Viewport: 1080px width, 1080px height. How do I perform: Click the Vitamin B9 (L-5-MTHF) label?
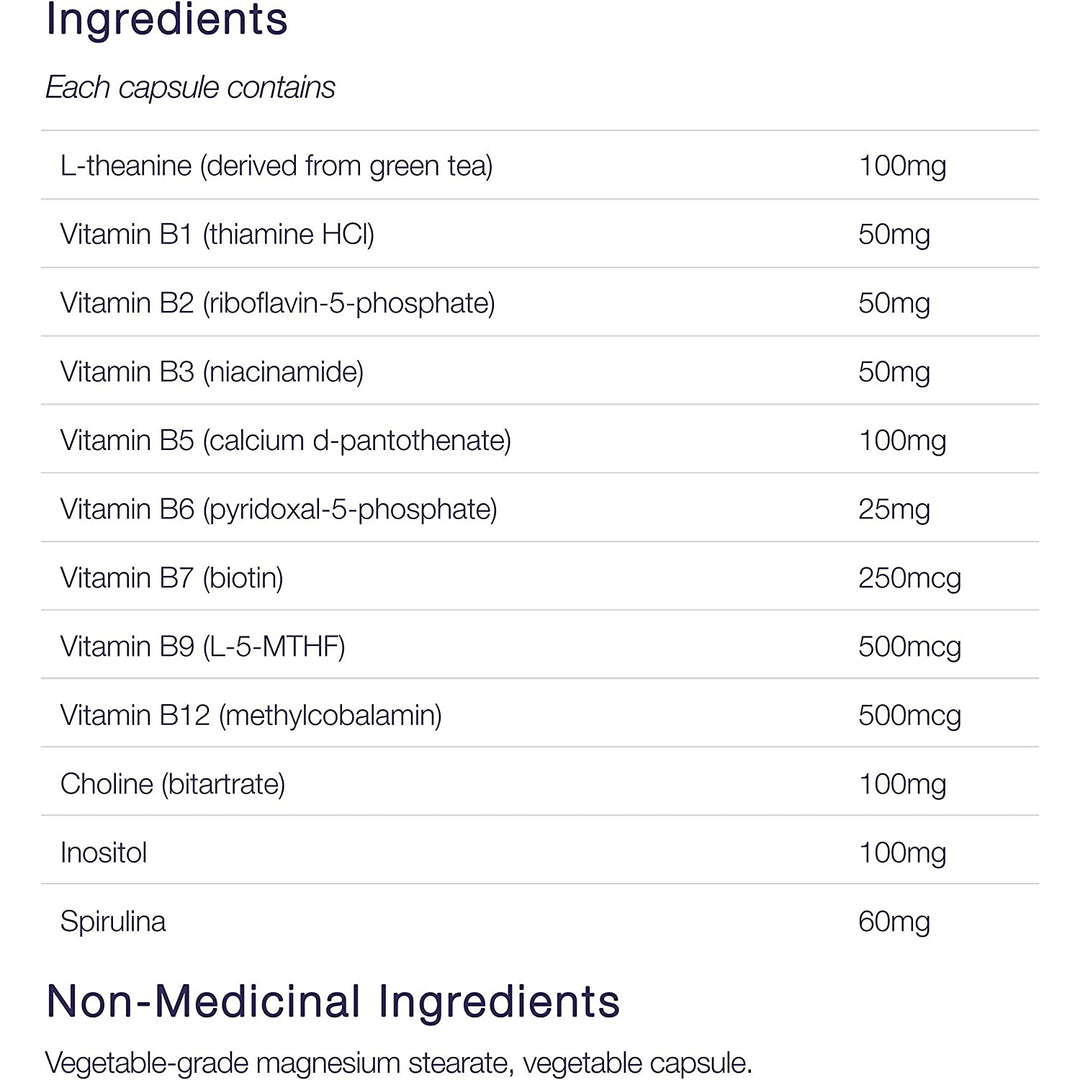(x=202, y=647)
